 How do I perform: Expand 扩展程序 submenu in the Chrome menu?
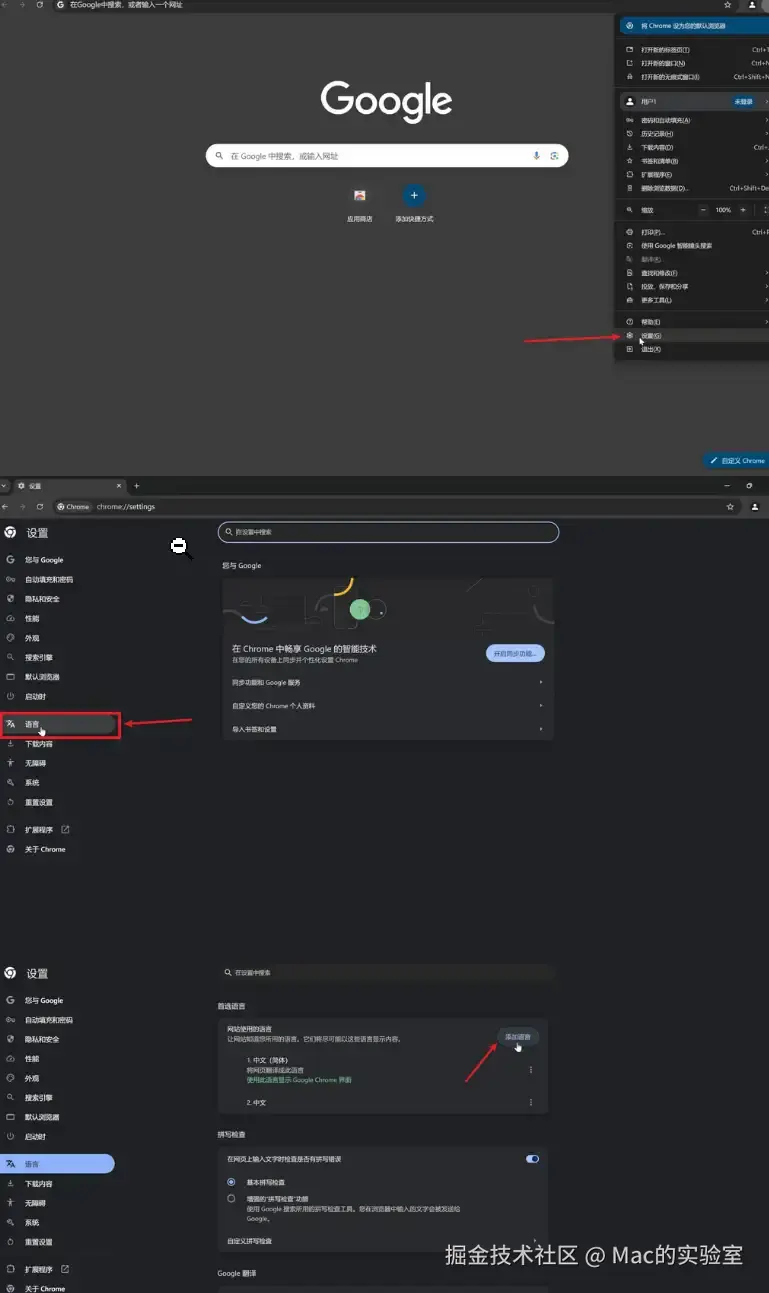click(694, 175)
